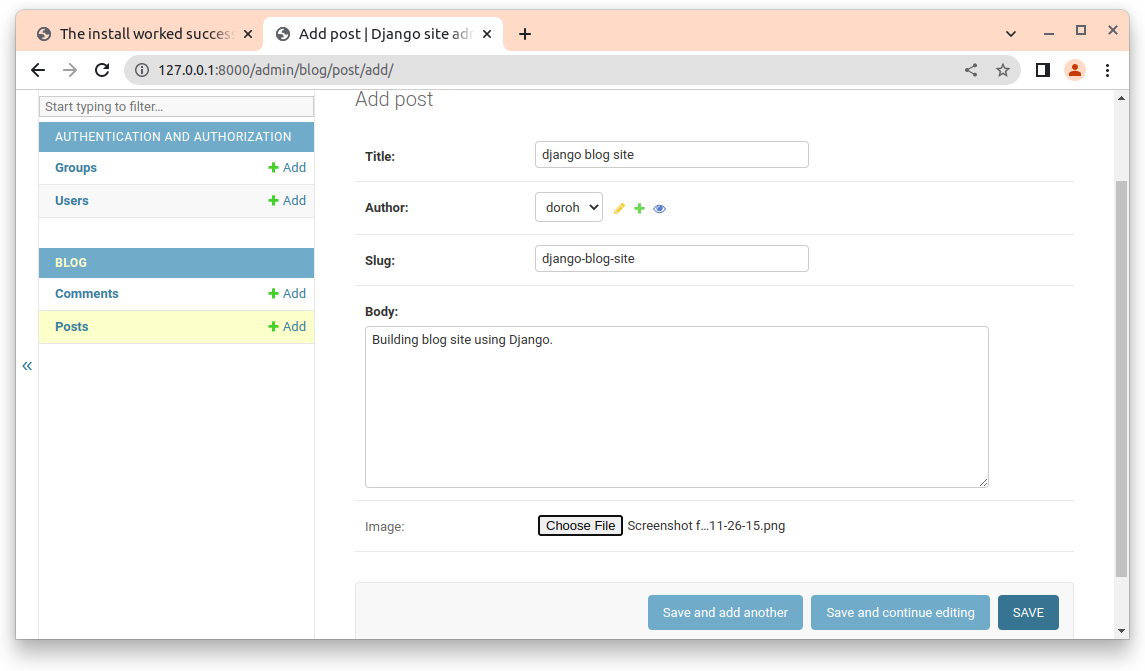Click the green plus icon beside Author
Image resolution: width=1145 pixels, height=671 pixels.
coord(639,209)
